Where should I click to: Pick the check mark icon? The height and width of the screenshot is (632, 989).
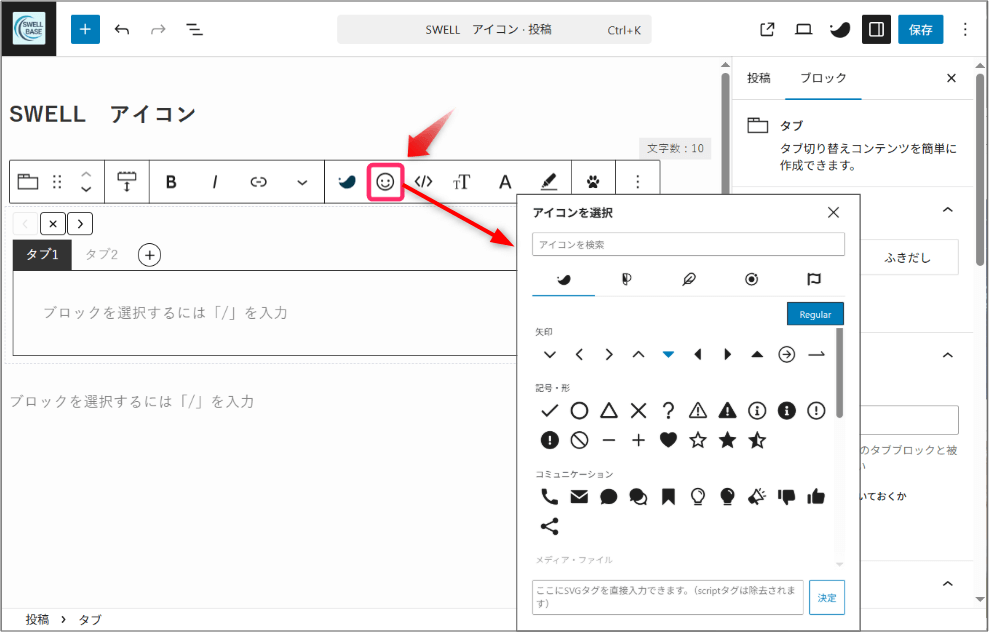(x=549, y=411)
